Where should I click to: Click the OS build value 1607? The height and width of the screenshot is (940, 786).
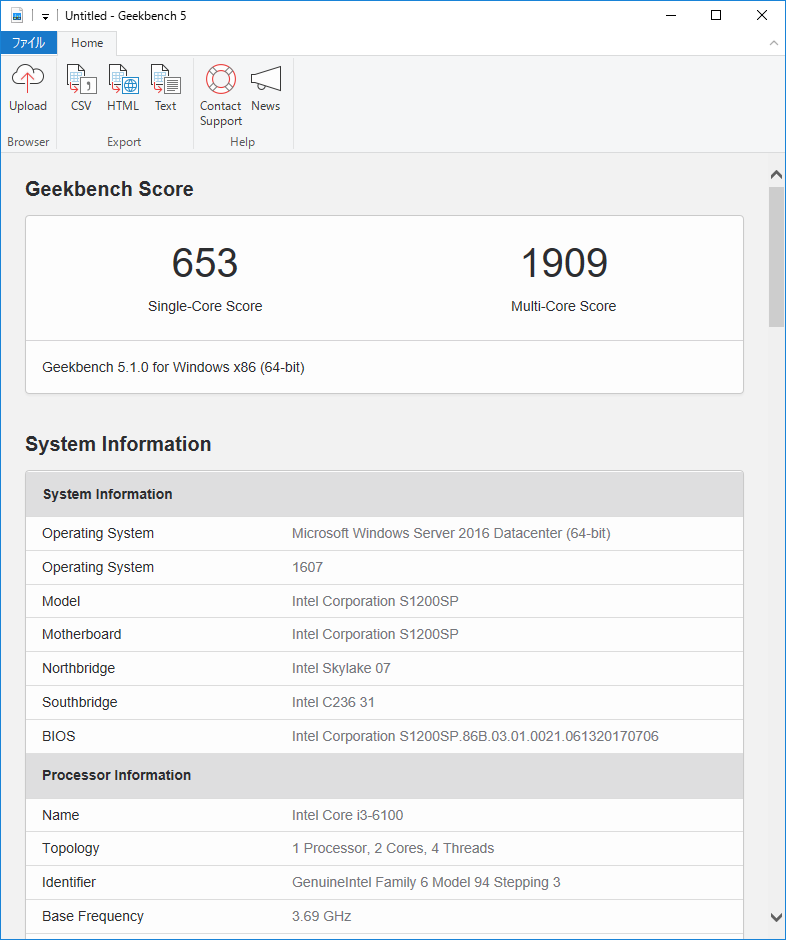(307, 567)
